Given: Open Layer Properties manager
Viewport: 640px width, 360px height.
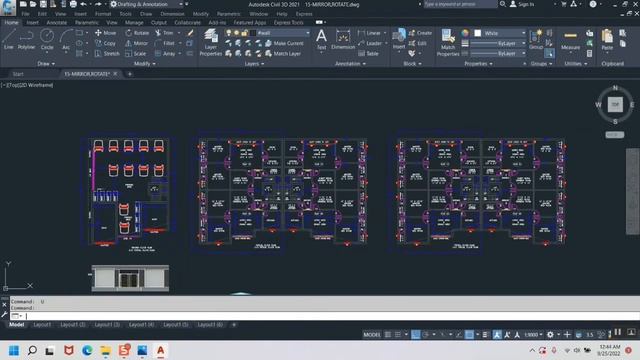Looking at the screenshot, I should (x=211, y=42).
